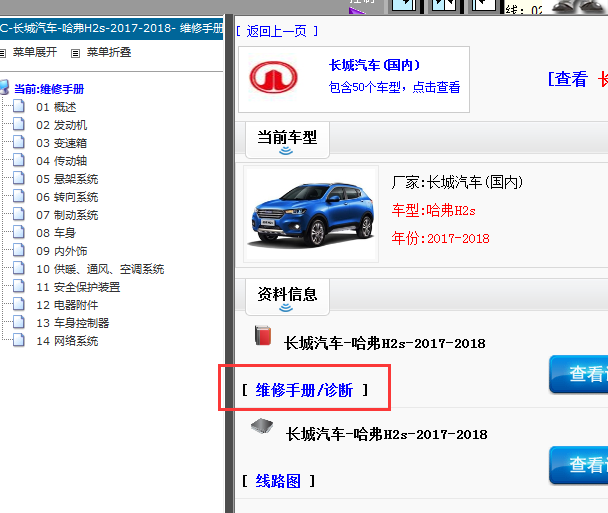
Task: Click the list icon beside 菜单折叠
Action: [x=75, y=54]
